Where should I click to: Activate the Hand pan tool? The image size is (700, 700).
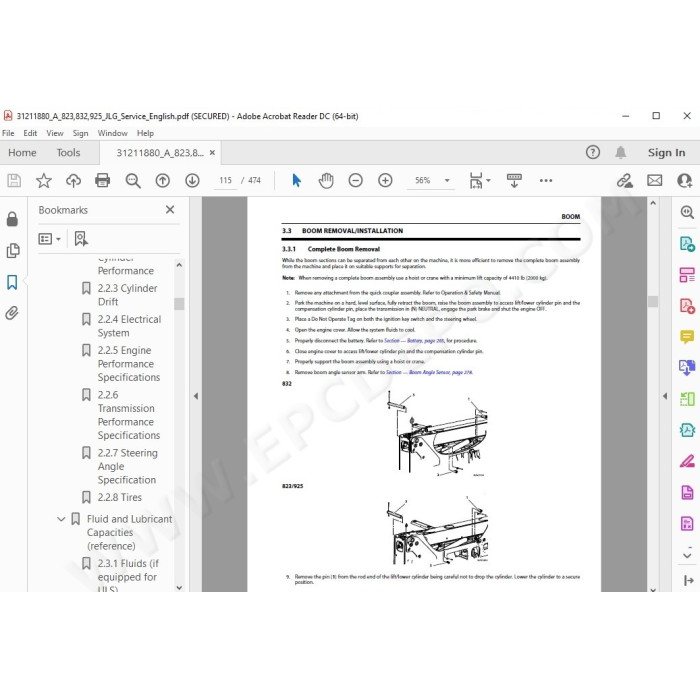(x=326, y=180)
